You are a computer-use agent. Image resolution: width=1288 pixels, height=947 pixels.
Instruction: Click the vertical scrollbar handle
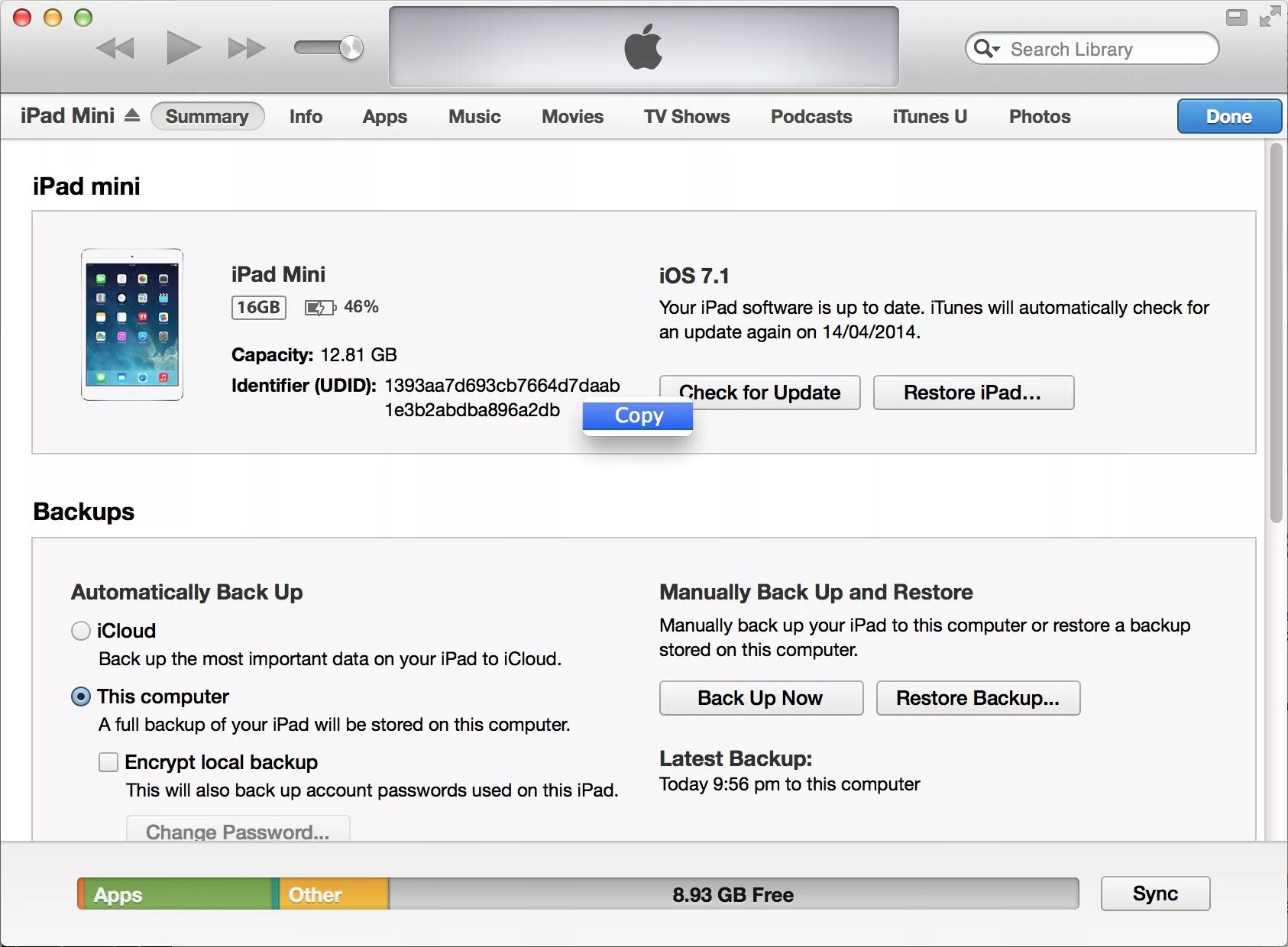coord(1276,333)
